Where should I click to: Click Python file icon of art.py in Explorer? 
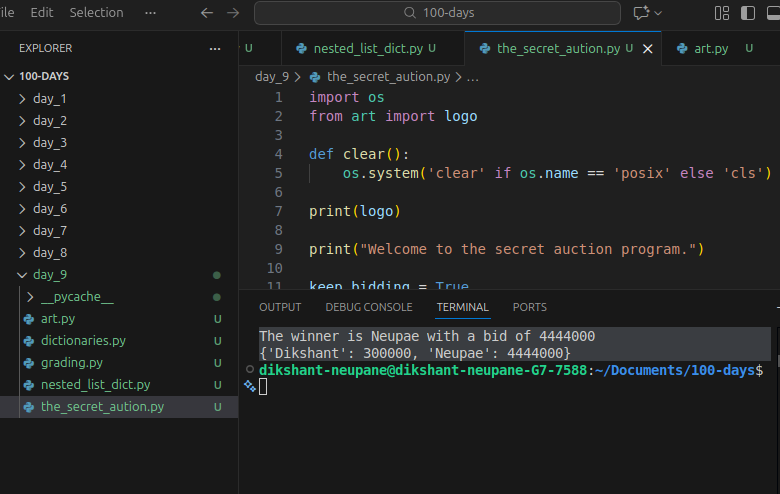(29, 319)
